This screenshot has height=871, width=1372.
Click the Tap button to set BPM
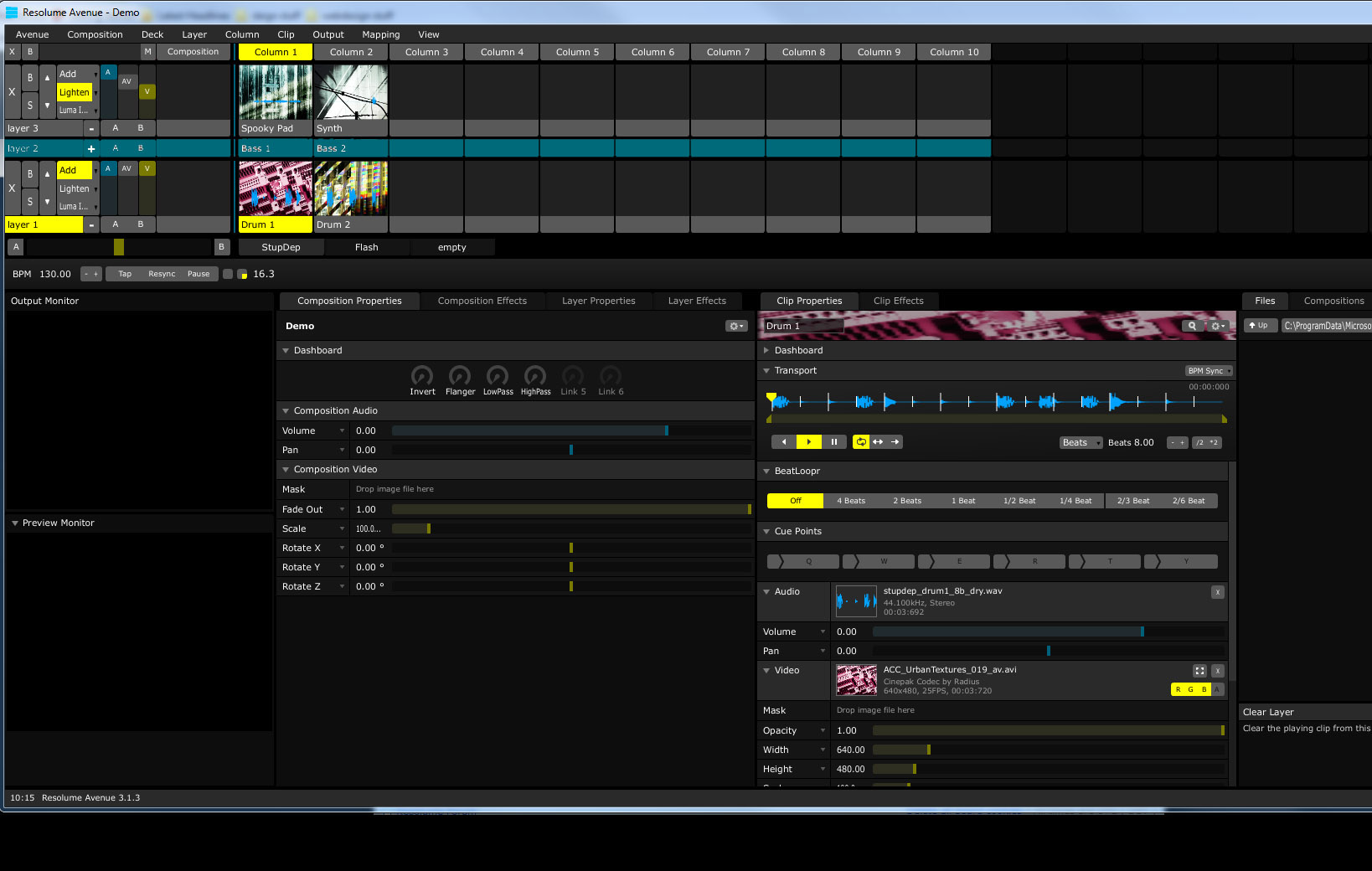[x=124, y=273]
